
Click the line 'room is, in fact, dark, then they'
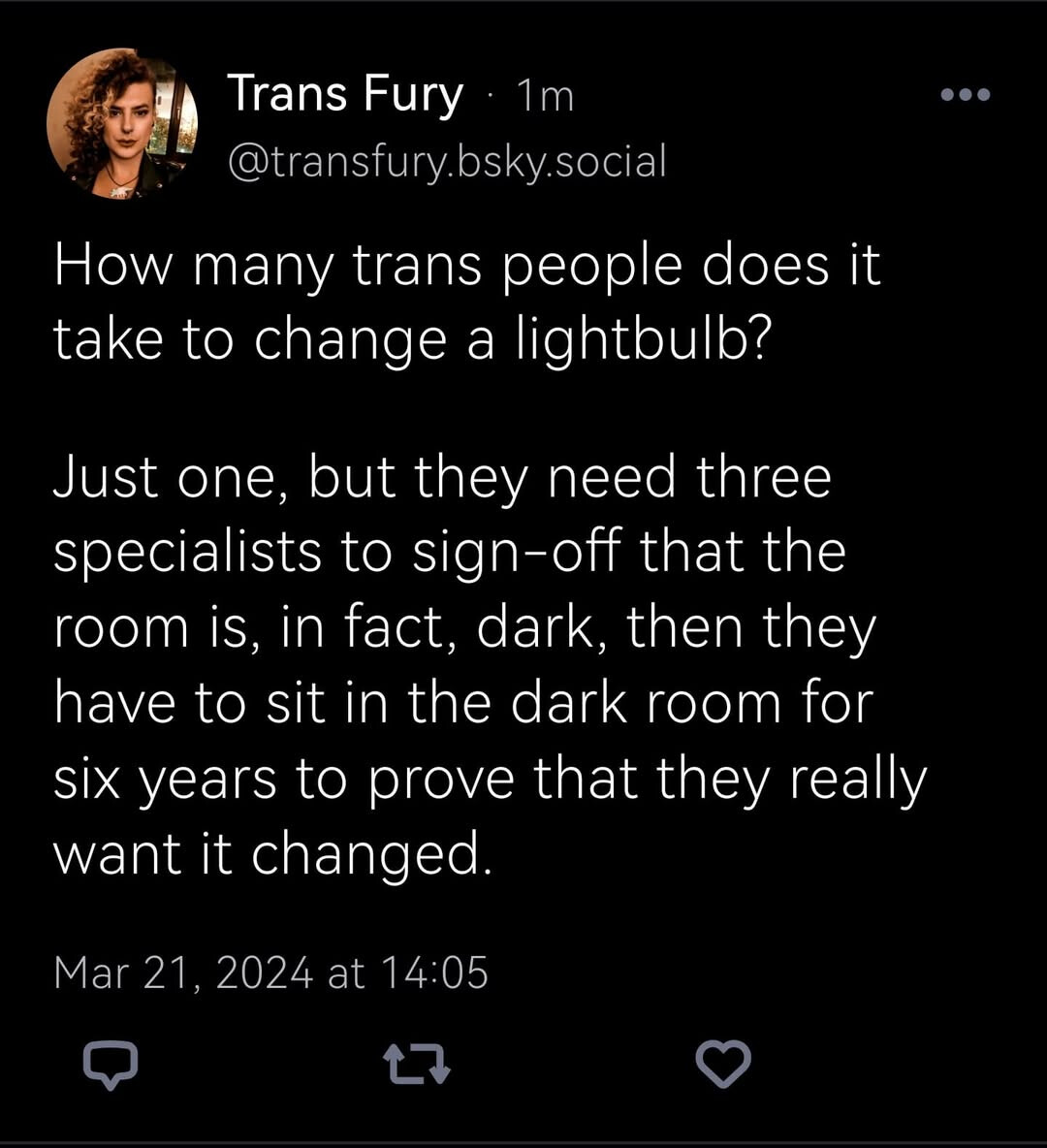(465, 629)
